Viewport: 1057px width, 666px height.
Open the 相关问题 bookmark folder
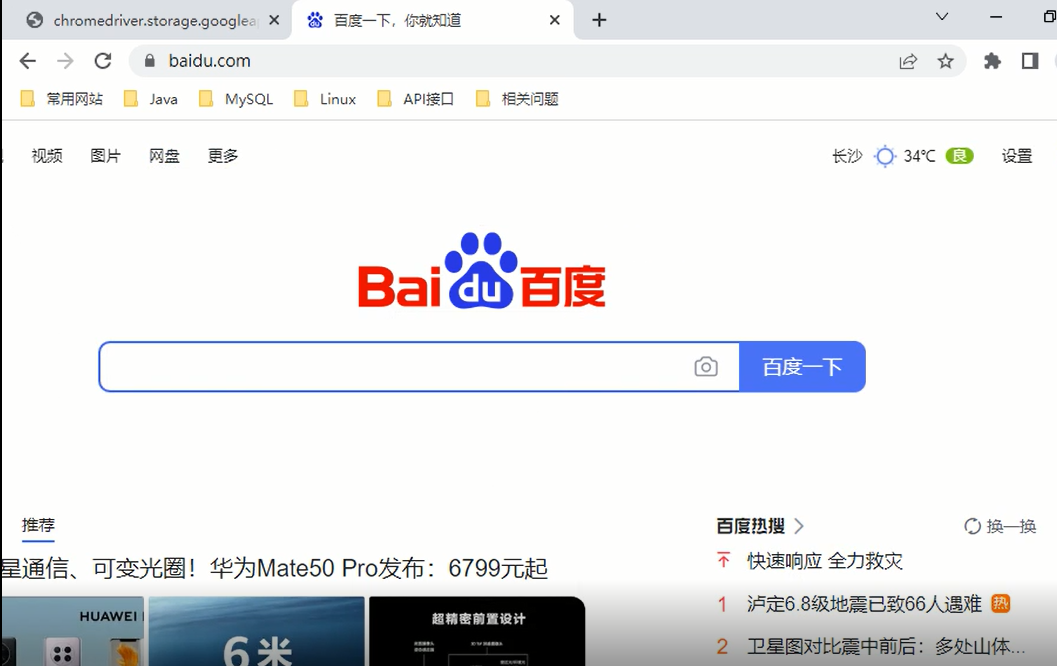point(517,99)
